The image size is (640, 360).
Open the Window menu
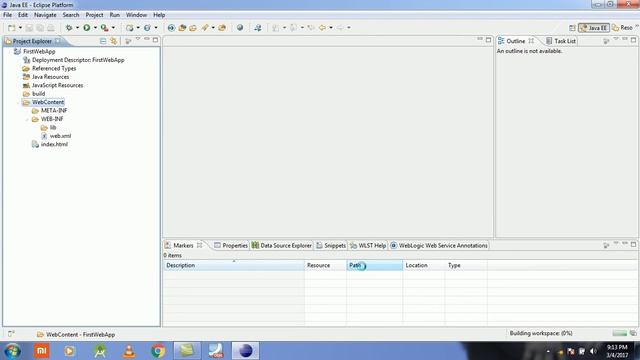click(136, 15)
